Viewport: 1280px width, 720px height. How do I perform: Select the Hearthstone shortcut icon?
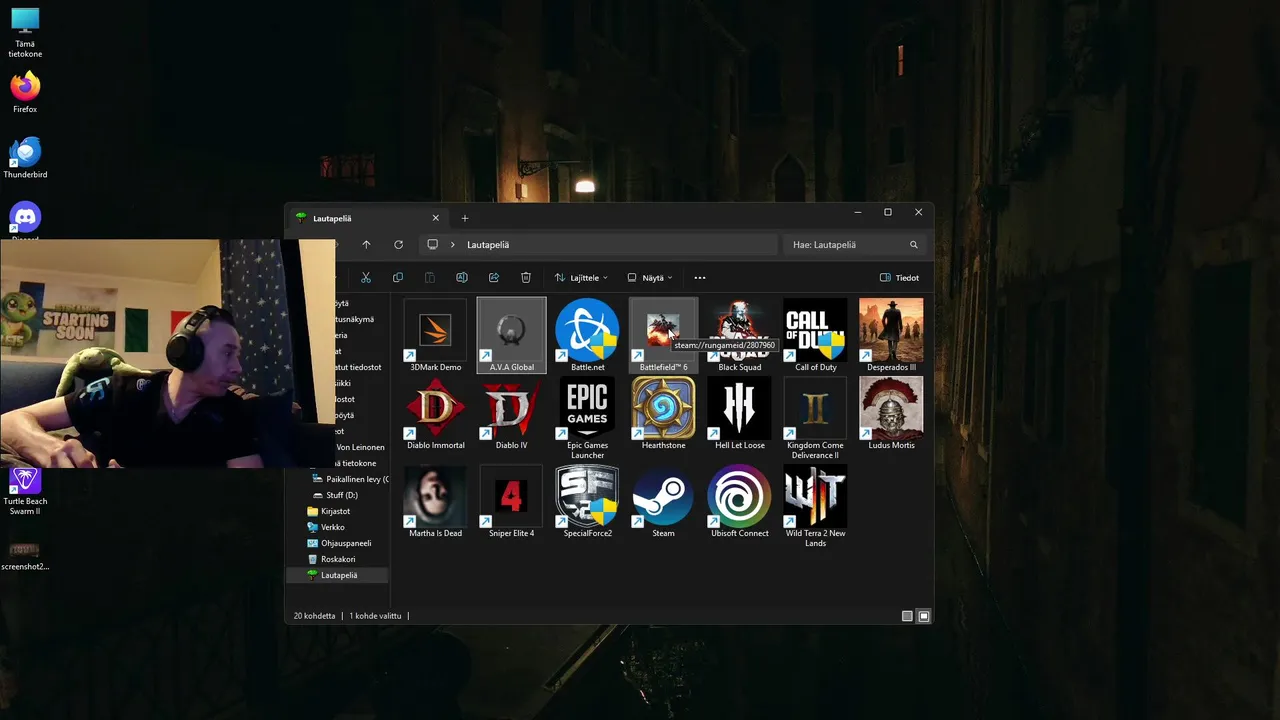(663, 413)
